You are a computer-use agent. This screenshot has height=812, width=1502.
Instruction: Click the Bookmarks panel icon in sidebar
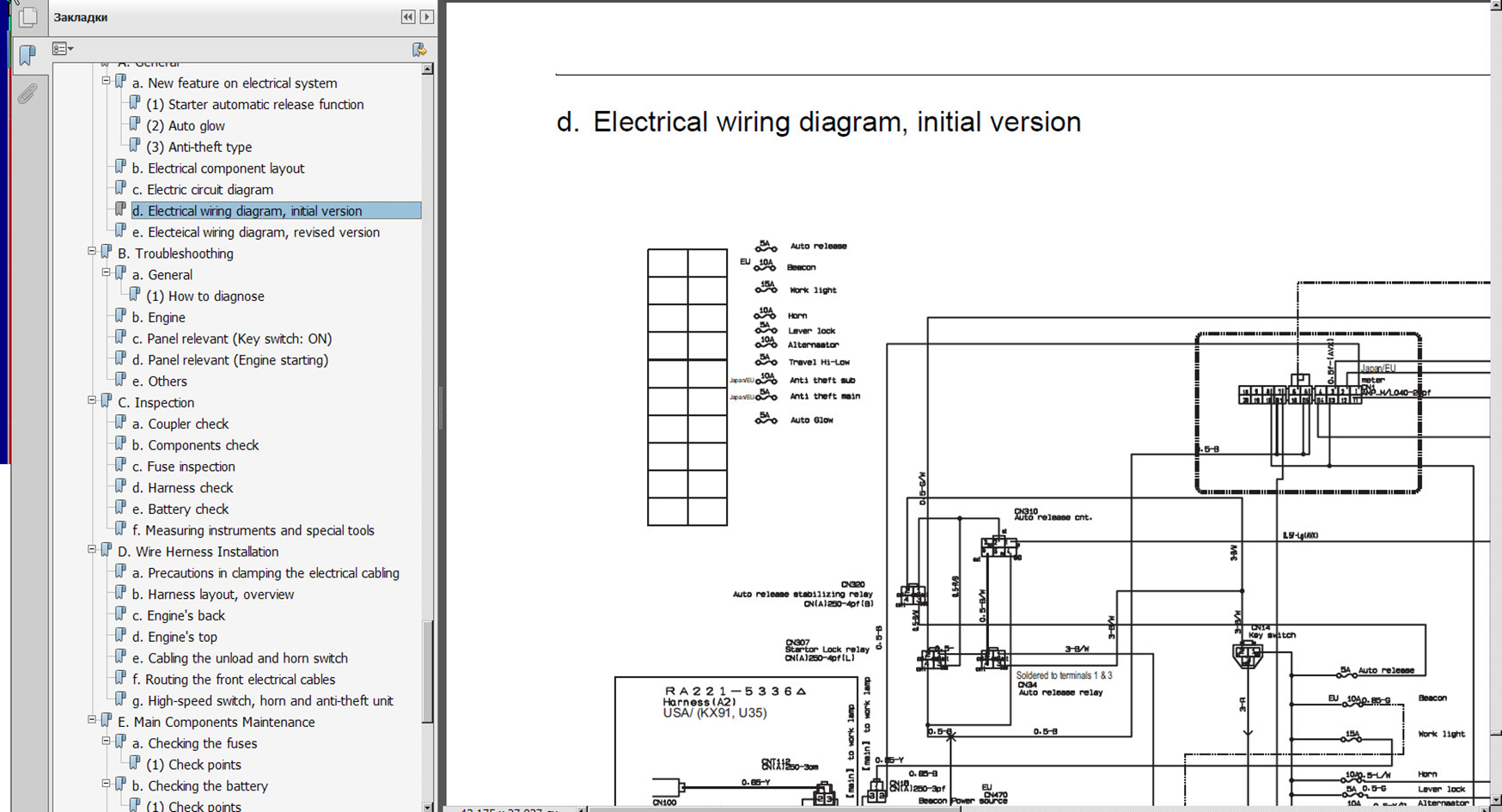point(27,55)
